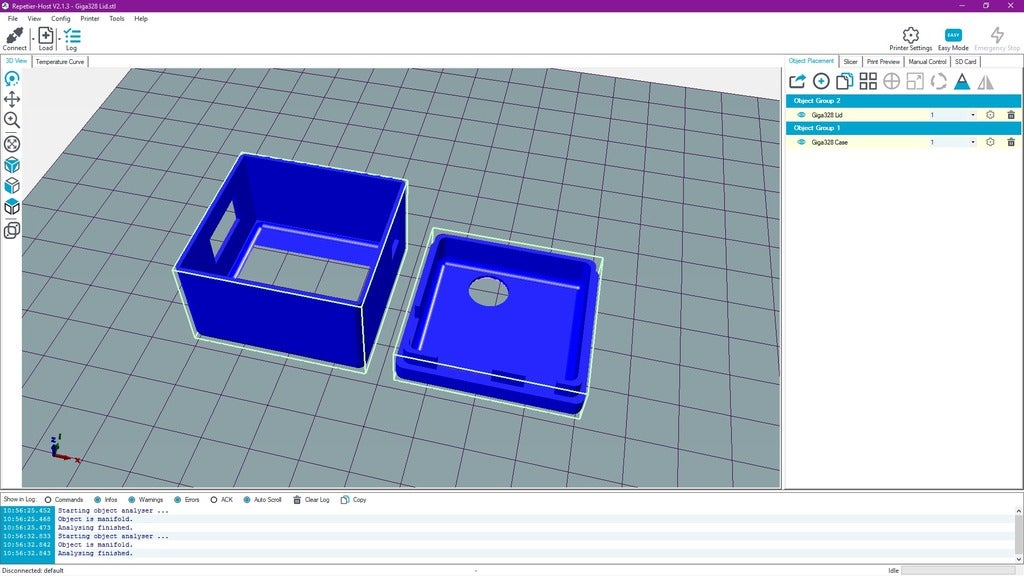Click the Export object arrow icon
Image resolution: width=1024 pixels, height=576 pixels.
(797, 81)
